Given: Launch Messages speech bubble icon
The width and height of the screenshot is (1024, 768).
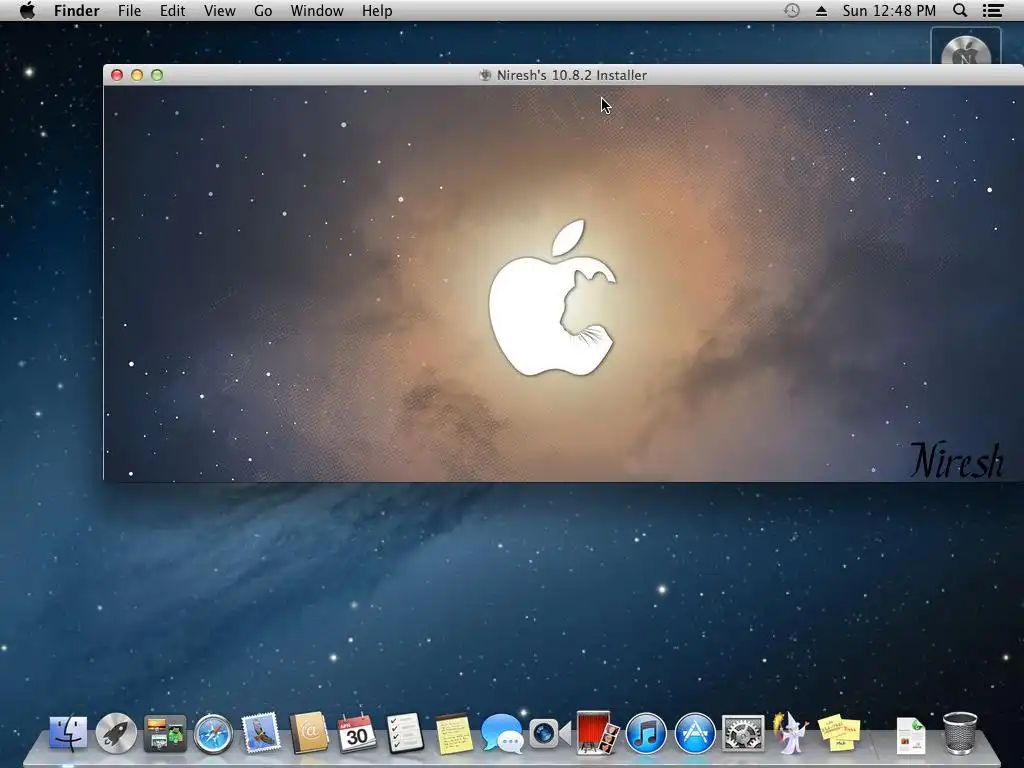Looking at the screenshot, I should [x=502, y=733].
